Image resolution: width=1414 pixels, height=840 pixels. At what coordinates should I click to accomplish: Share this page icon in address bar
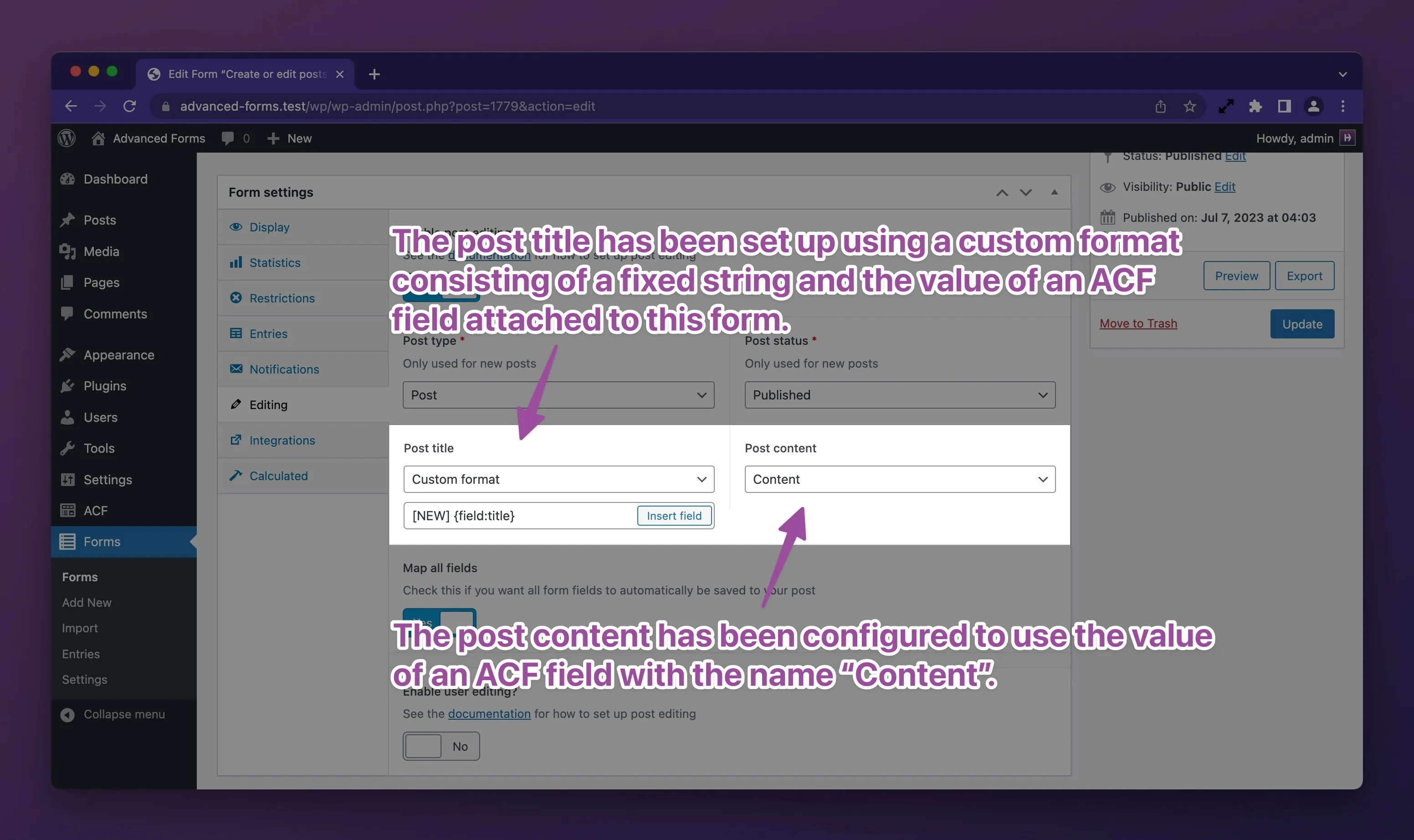pos(1160,107)
